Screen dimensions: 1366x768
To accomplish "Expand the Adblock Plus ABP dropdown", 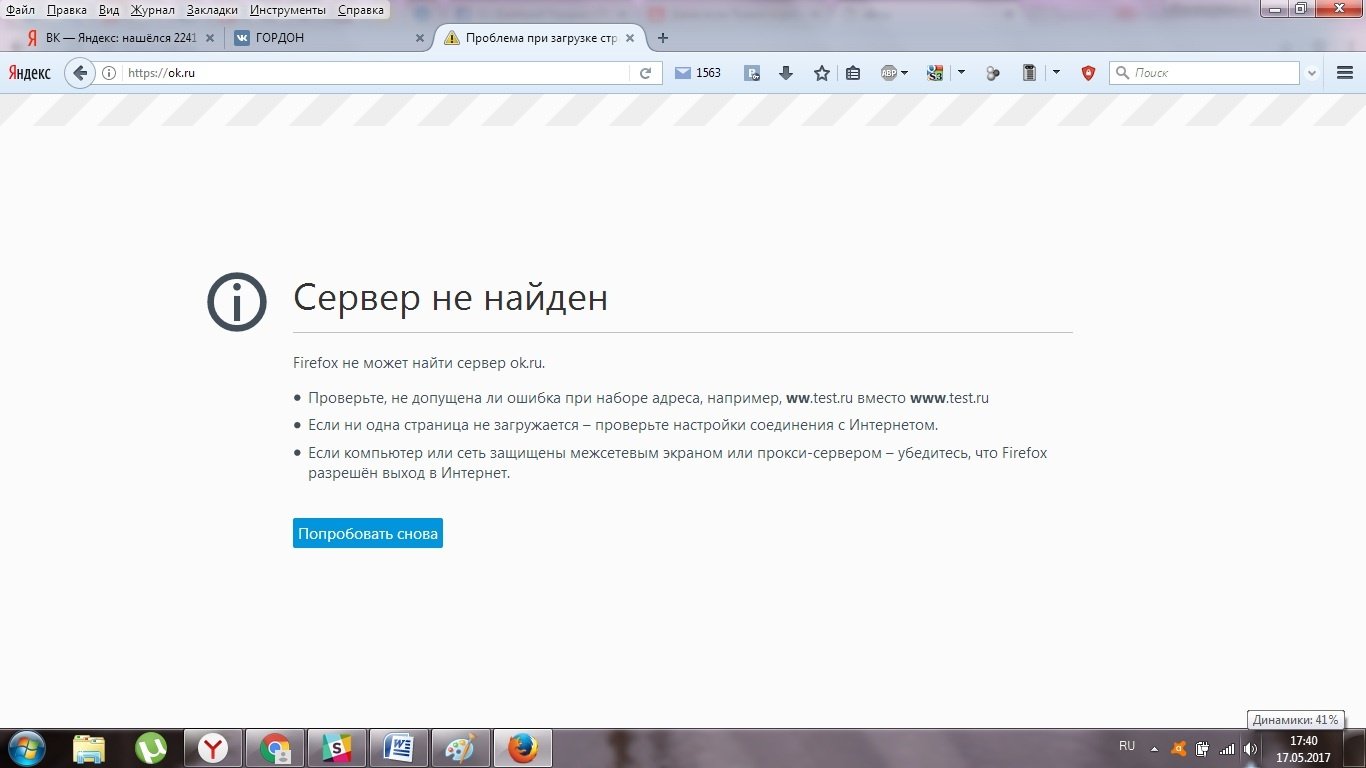I will pyautogui.click(x=904, y=73).
